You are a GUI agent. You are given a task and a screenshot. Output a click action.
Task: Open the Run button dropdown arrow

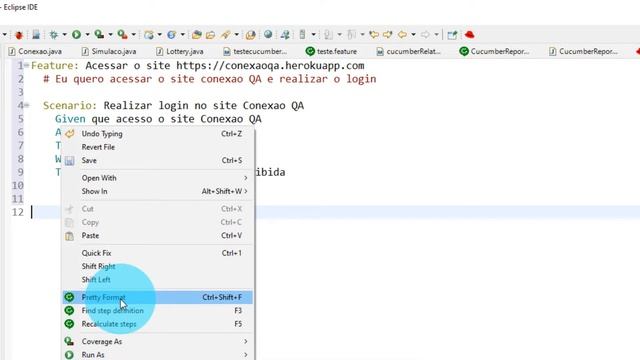[x=87, y=35]
